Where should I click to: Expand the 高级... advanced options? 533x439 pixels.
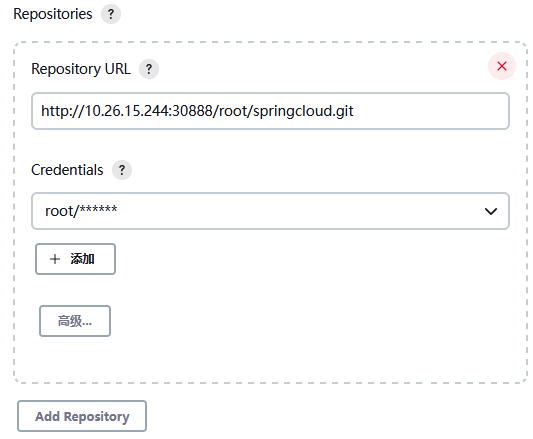tap(75, 321)
